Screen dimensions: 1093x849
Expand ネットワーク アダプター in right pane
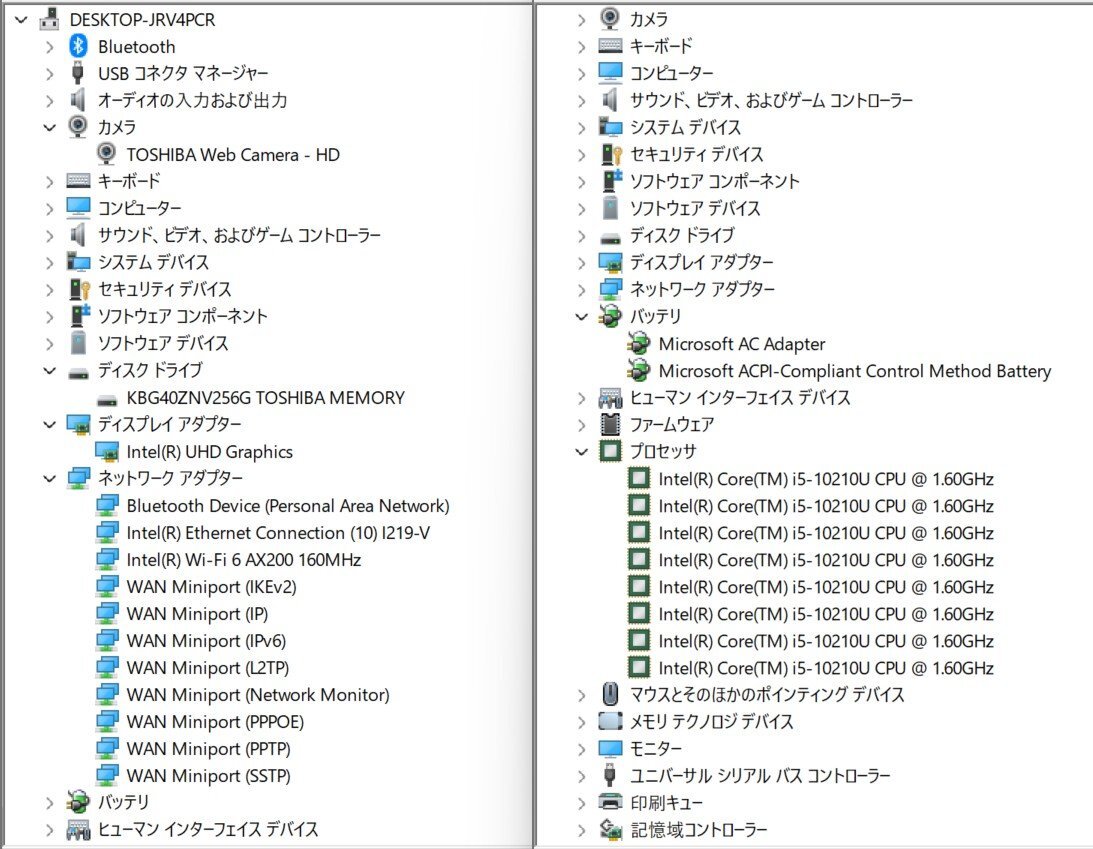(581, 290)
